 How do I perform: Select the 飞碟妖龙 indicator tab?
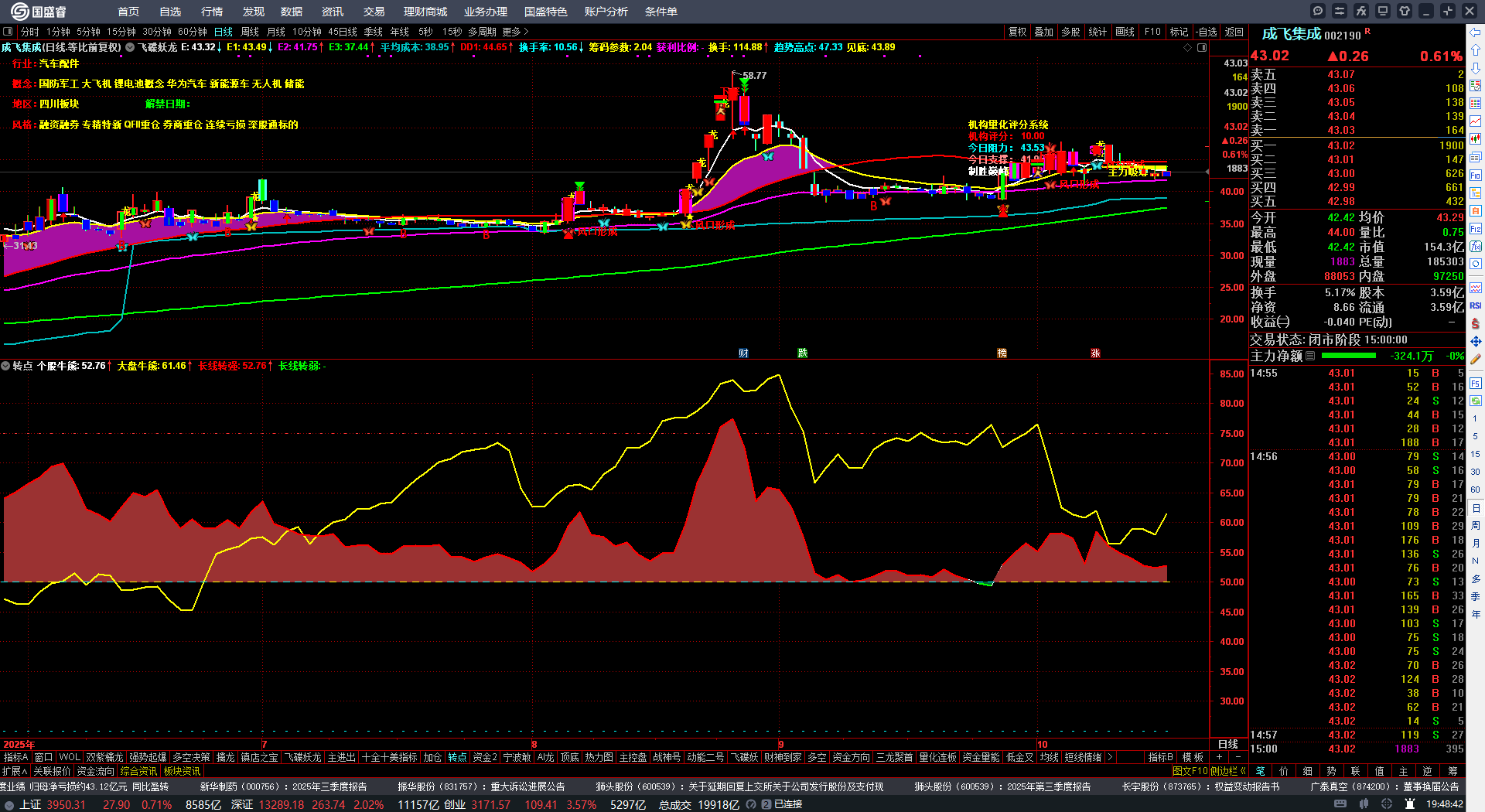302,757
